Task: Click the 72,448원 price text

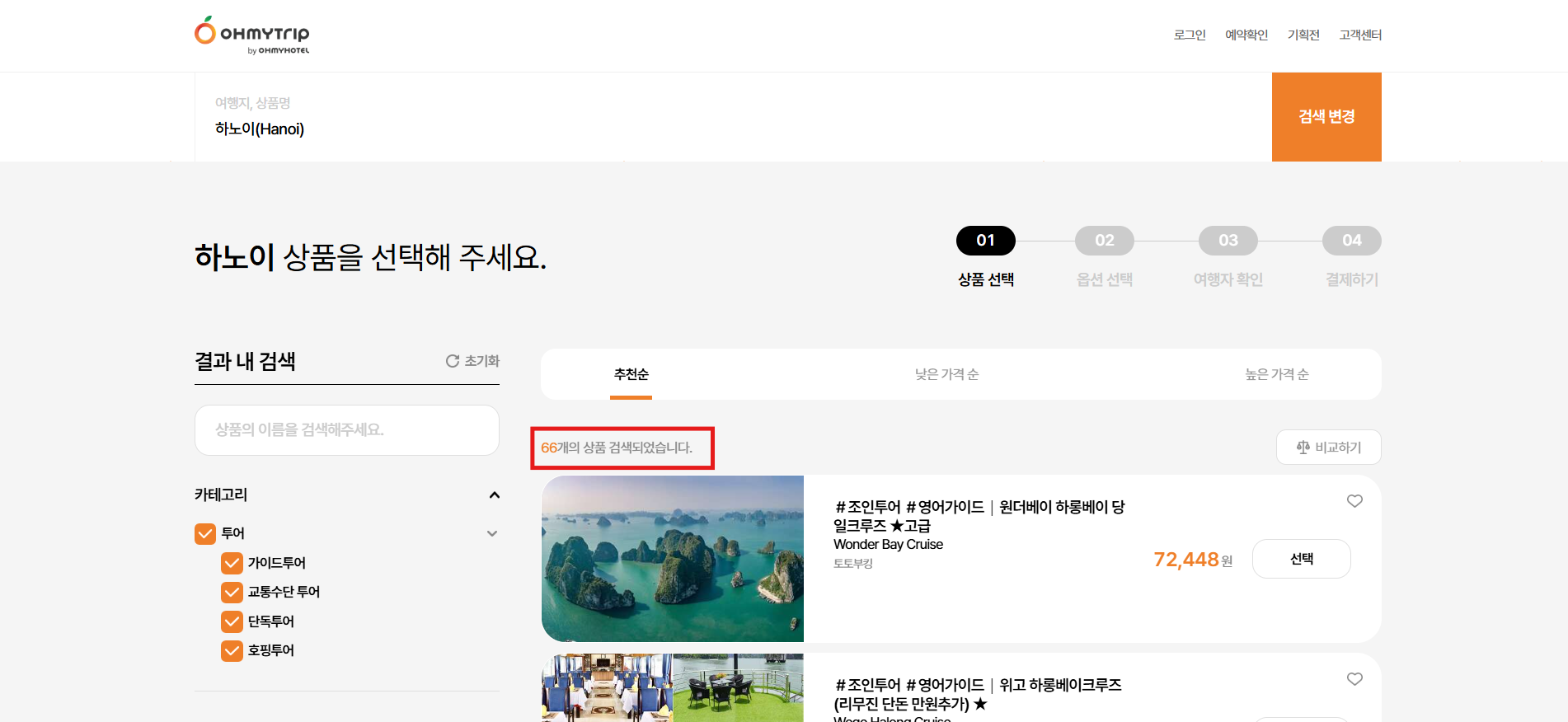Action: coord(1193,560)
